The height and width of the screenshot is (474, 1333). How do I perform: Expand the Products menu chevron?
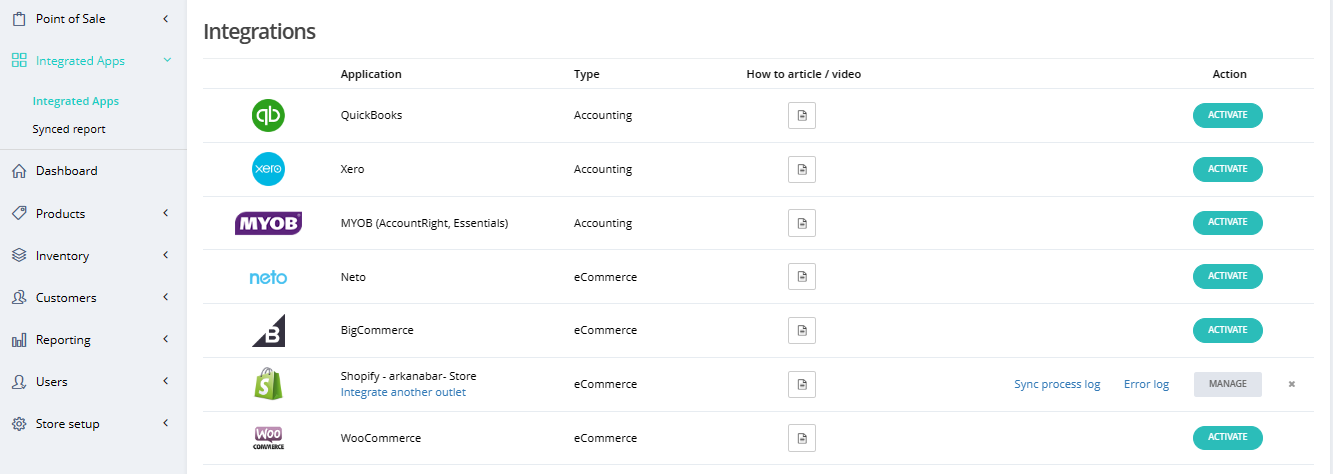pos(165,213)
